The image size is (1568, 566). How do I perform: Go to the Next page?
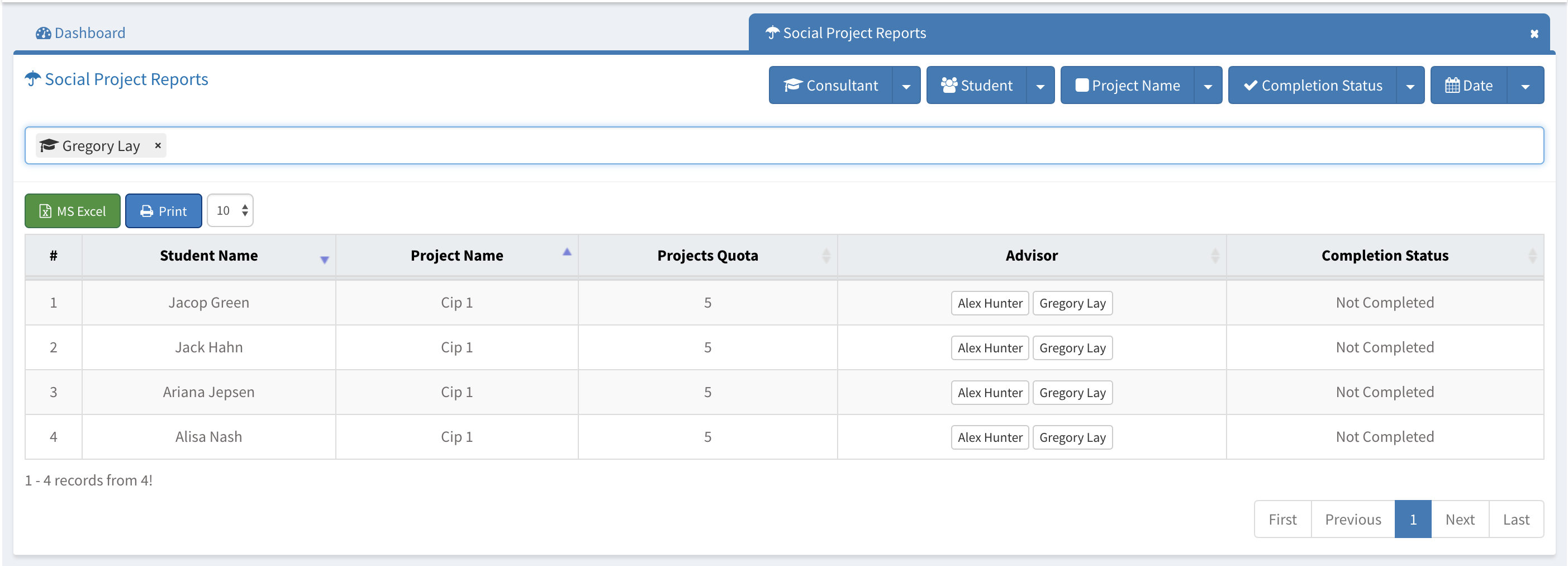pyautogui.click(x=1459, y=519)
